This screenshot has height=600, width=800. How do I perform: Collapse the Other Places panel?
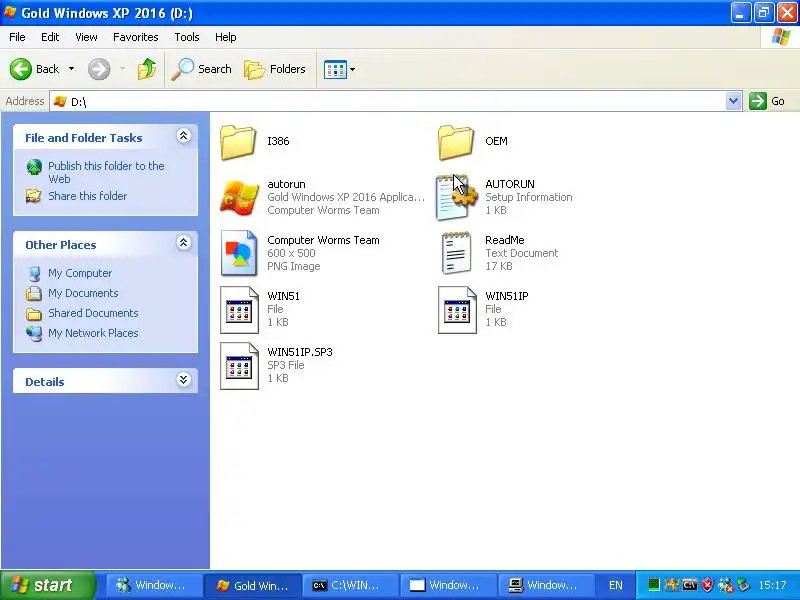tap(184, 243)
